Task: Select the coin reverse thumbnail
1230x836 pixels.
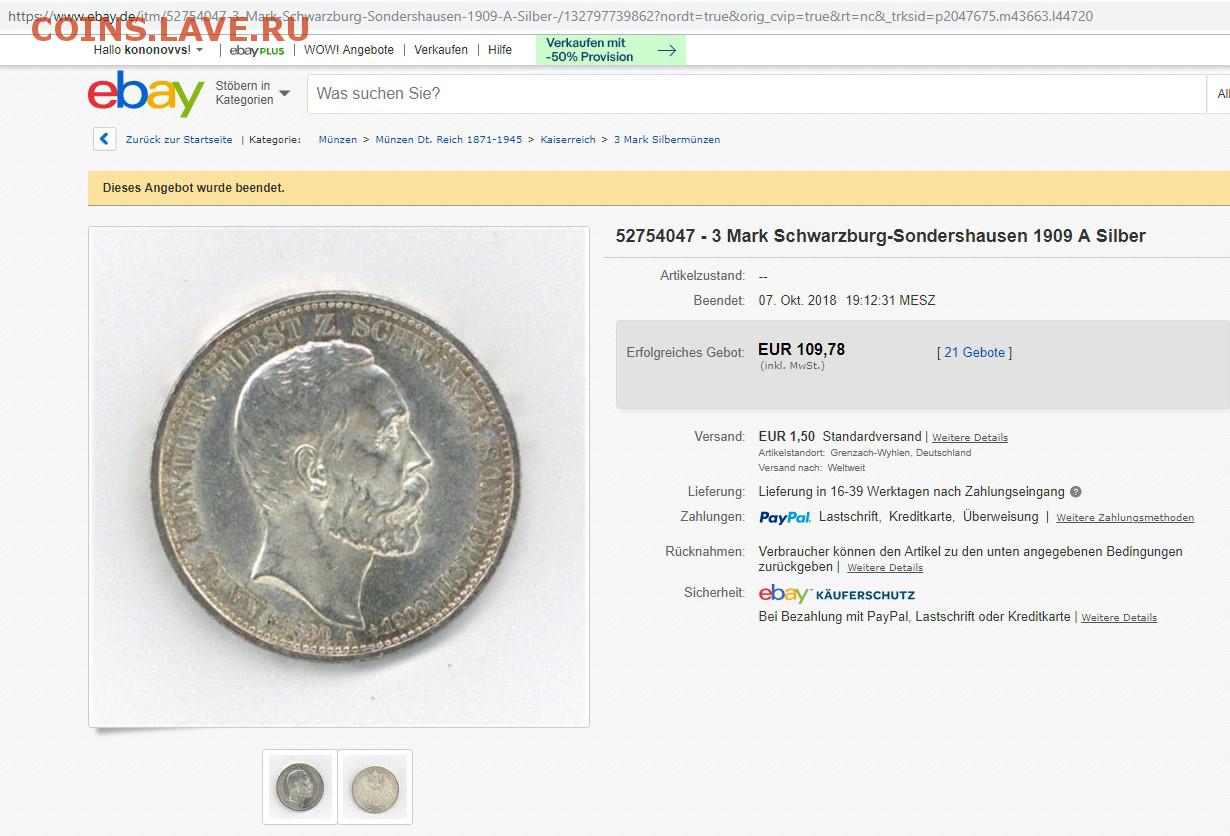Action: (375, 787)
